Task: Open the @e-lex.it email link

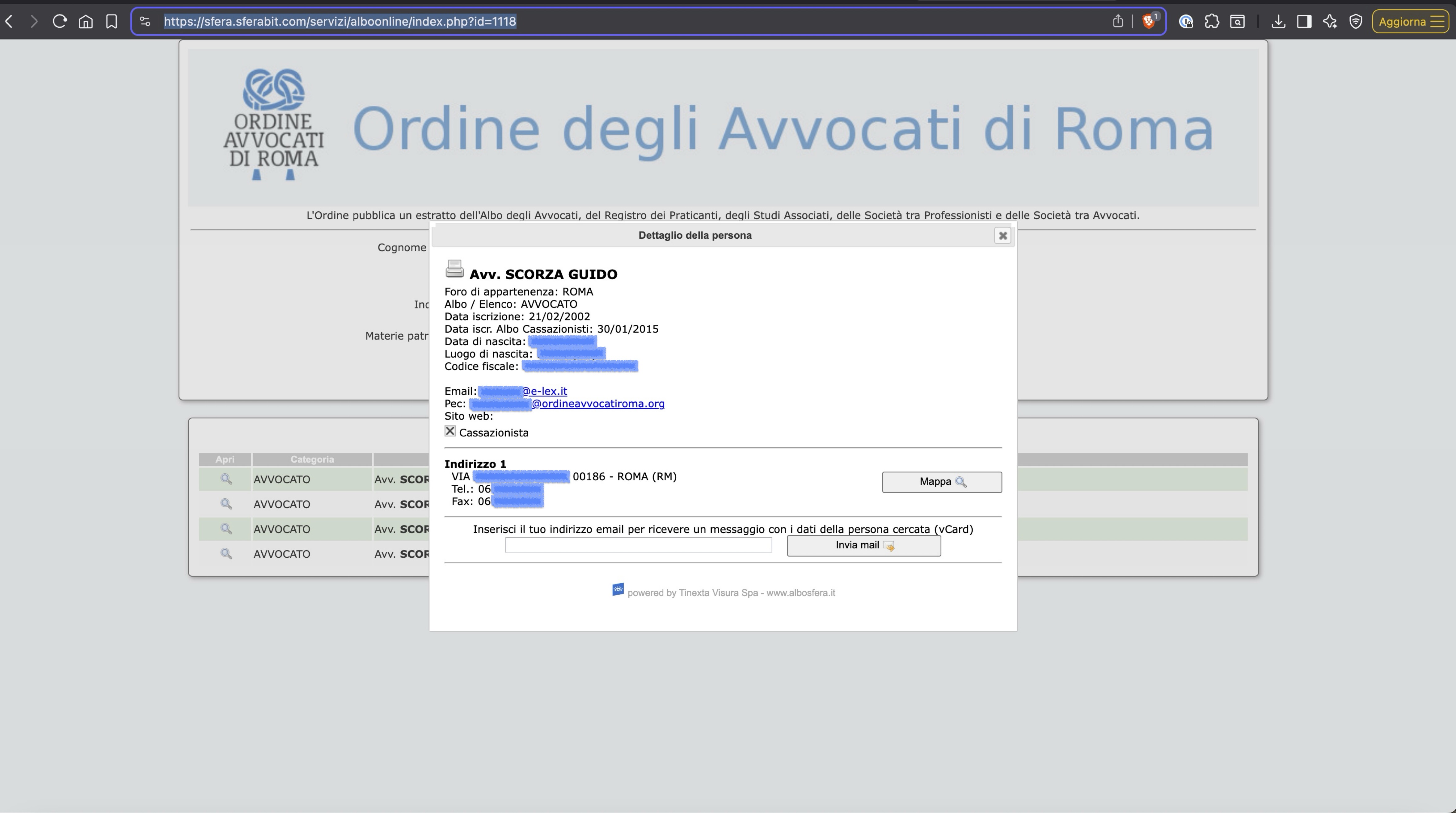Action: [544, 391]
